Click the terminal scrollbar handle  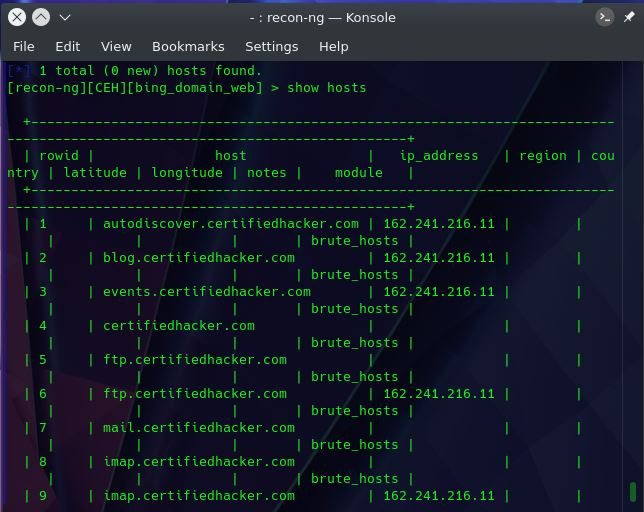633,491
